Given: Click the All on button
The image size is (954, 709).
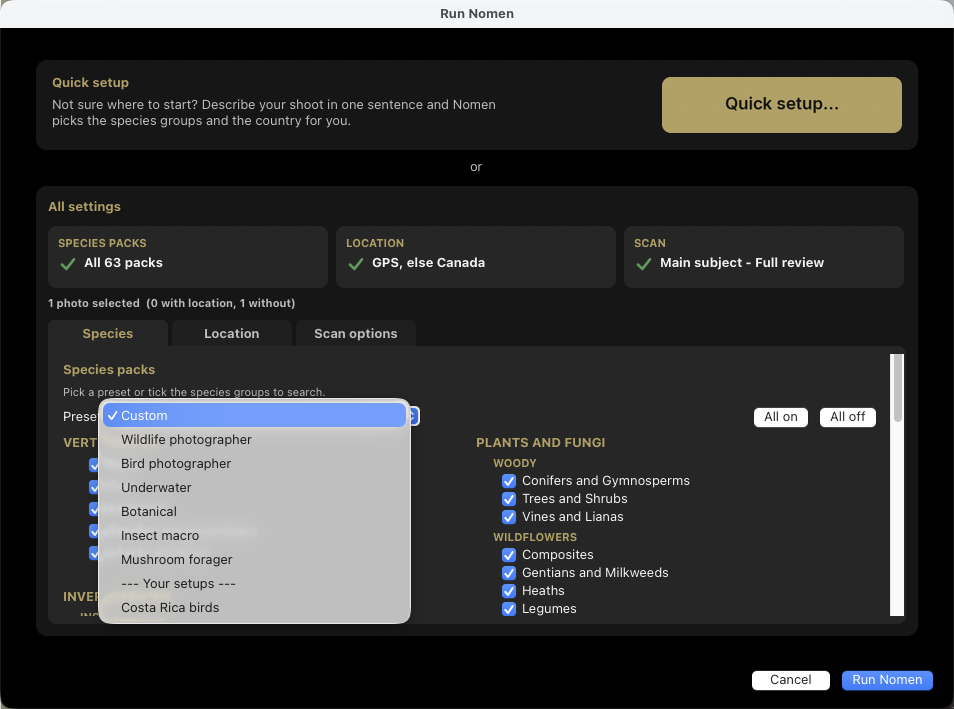Looking at the screenshot, I should [781, 417].
